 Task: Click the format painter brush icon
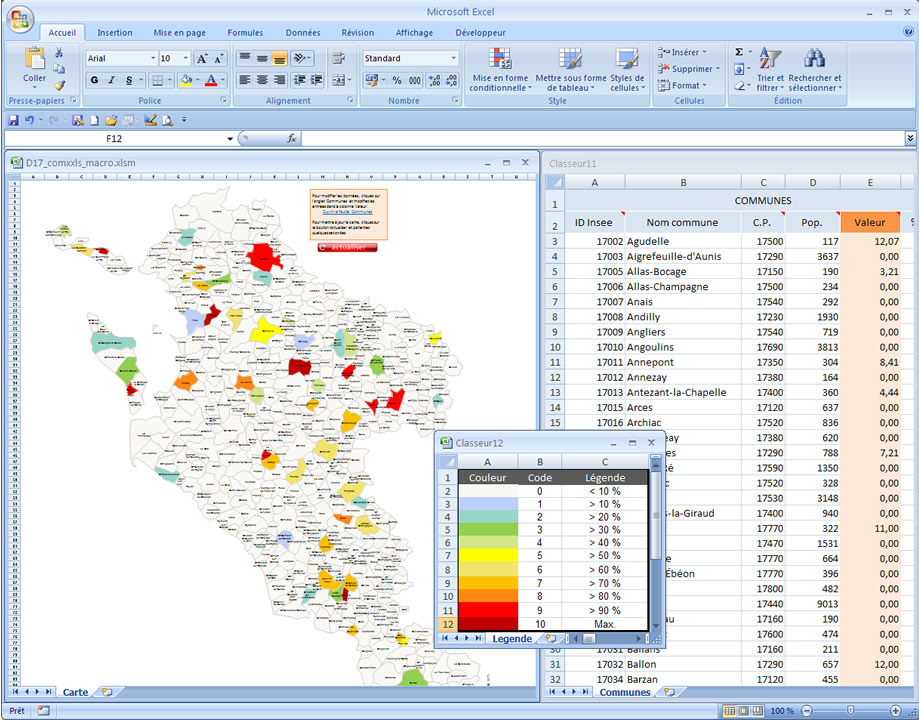coord(59,85)
